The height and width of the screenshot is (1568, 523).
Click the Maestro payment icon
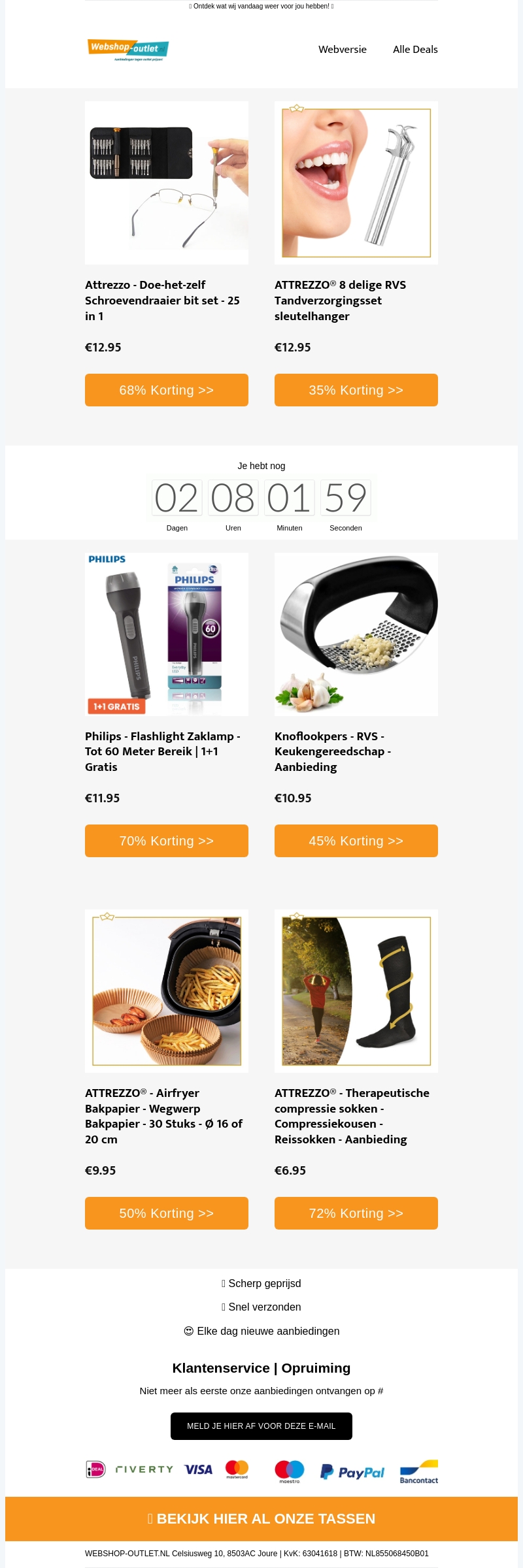point(290,1471)
